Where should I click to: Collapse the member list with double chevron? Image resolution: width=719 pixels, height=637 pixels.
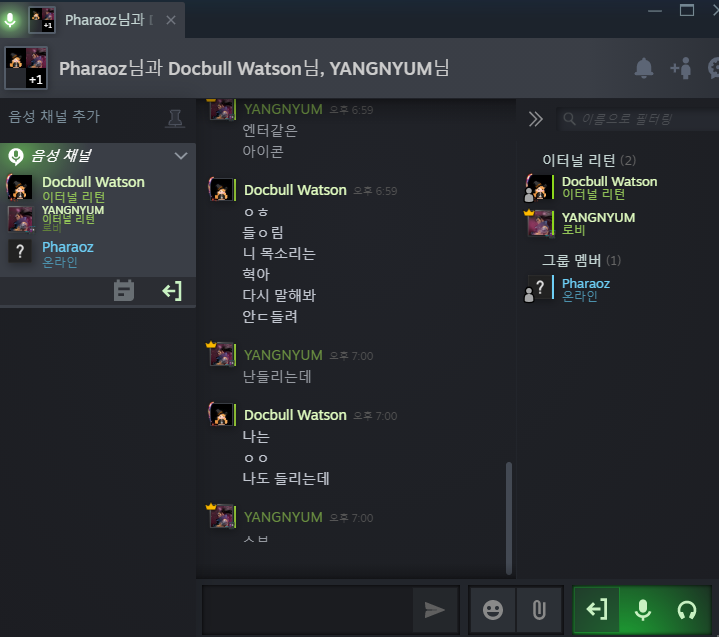pyautogui.click(x=535, y=119)
